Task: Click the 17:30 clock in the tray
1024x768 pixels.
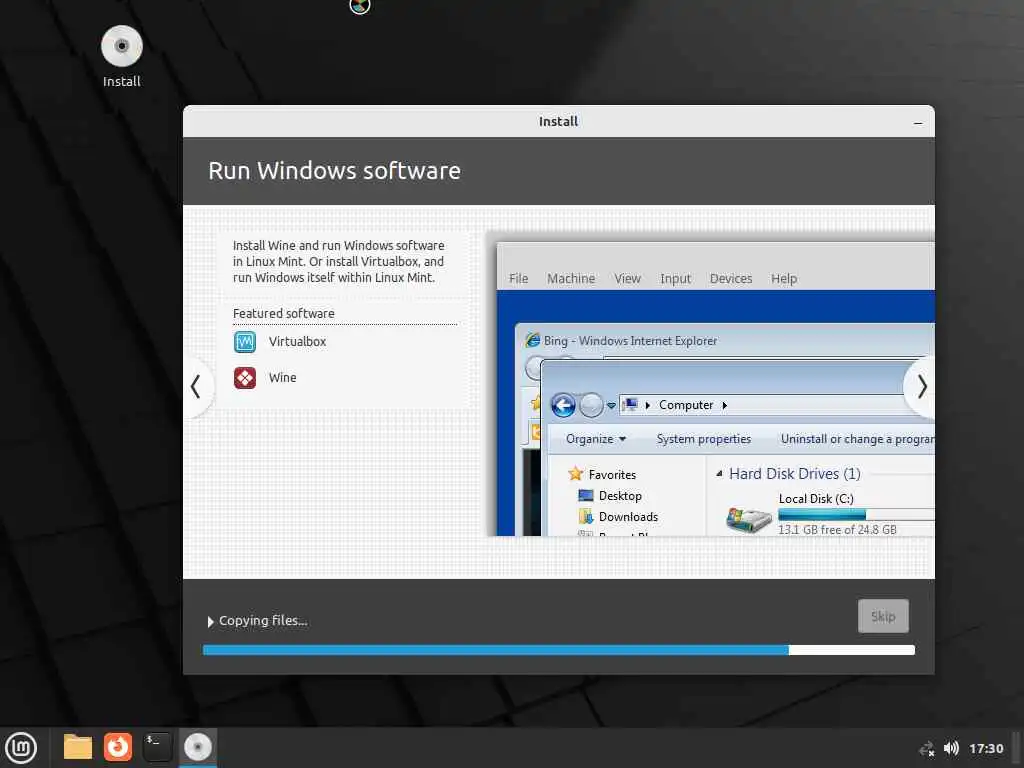Action: pos(986,748)
